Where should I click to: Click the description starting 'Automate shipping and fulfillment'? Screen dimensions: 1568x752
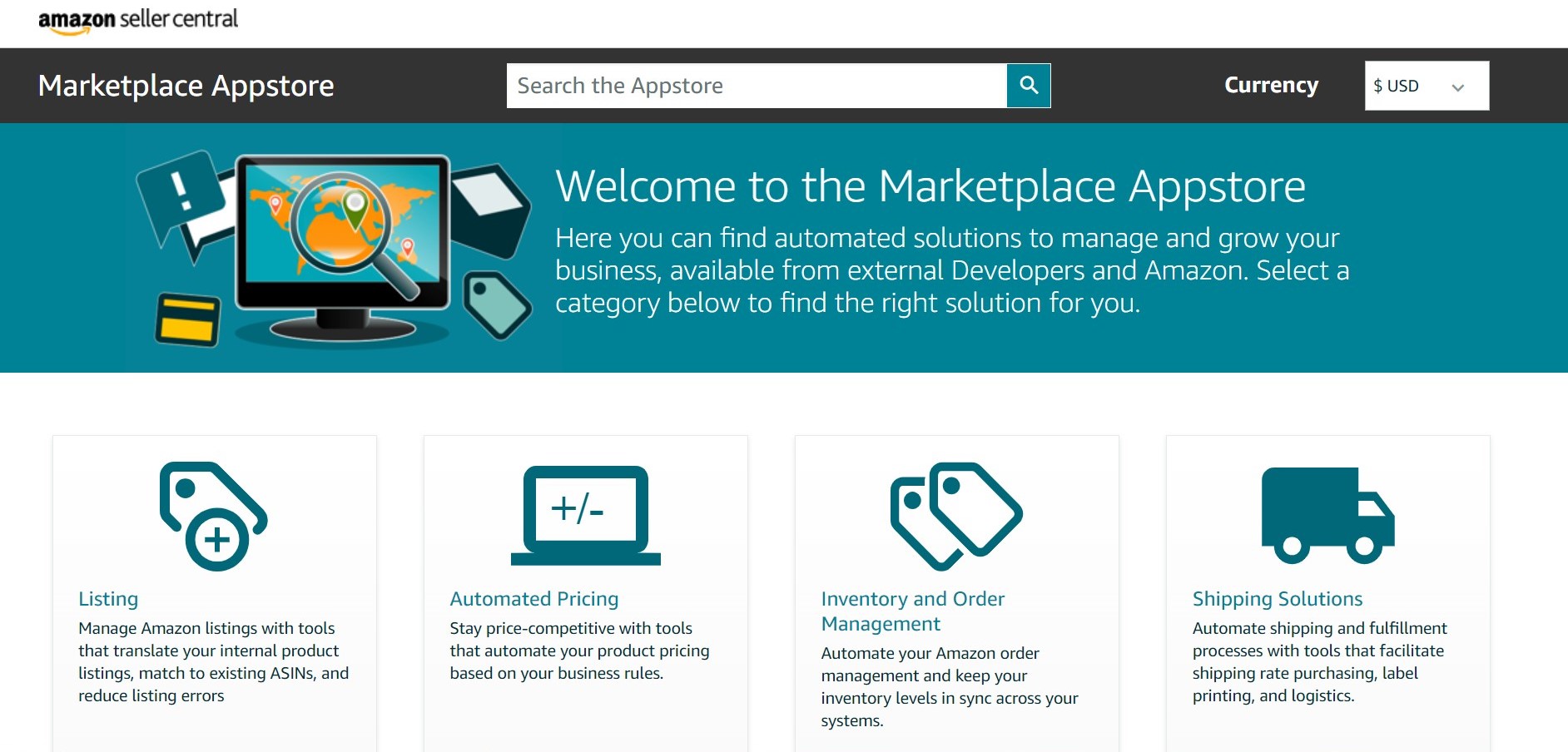tap(1320, 662)
